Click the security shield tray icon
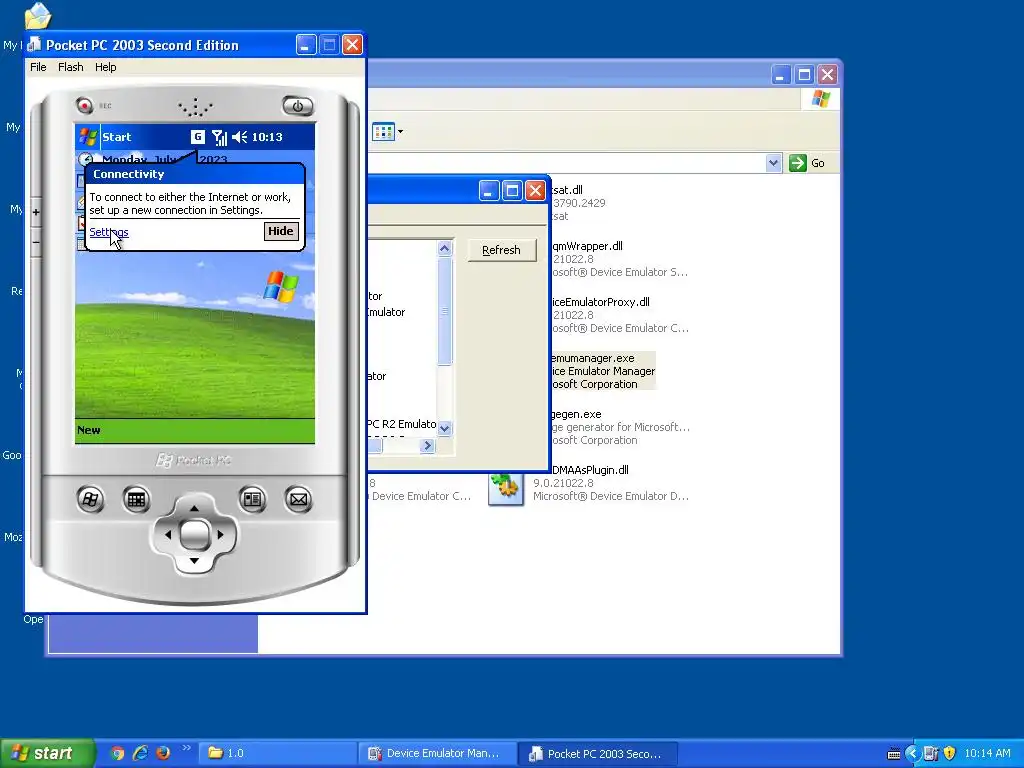 tap(950, 753)
